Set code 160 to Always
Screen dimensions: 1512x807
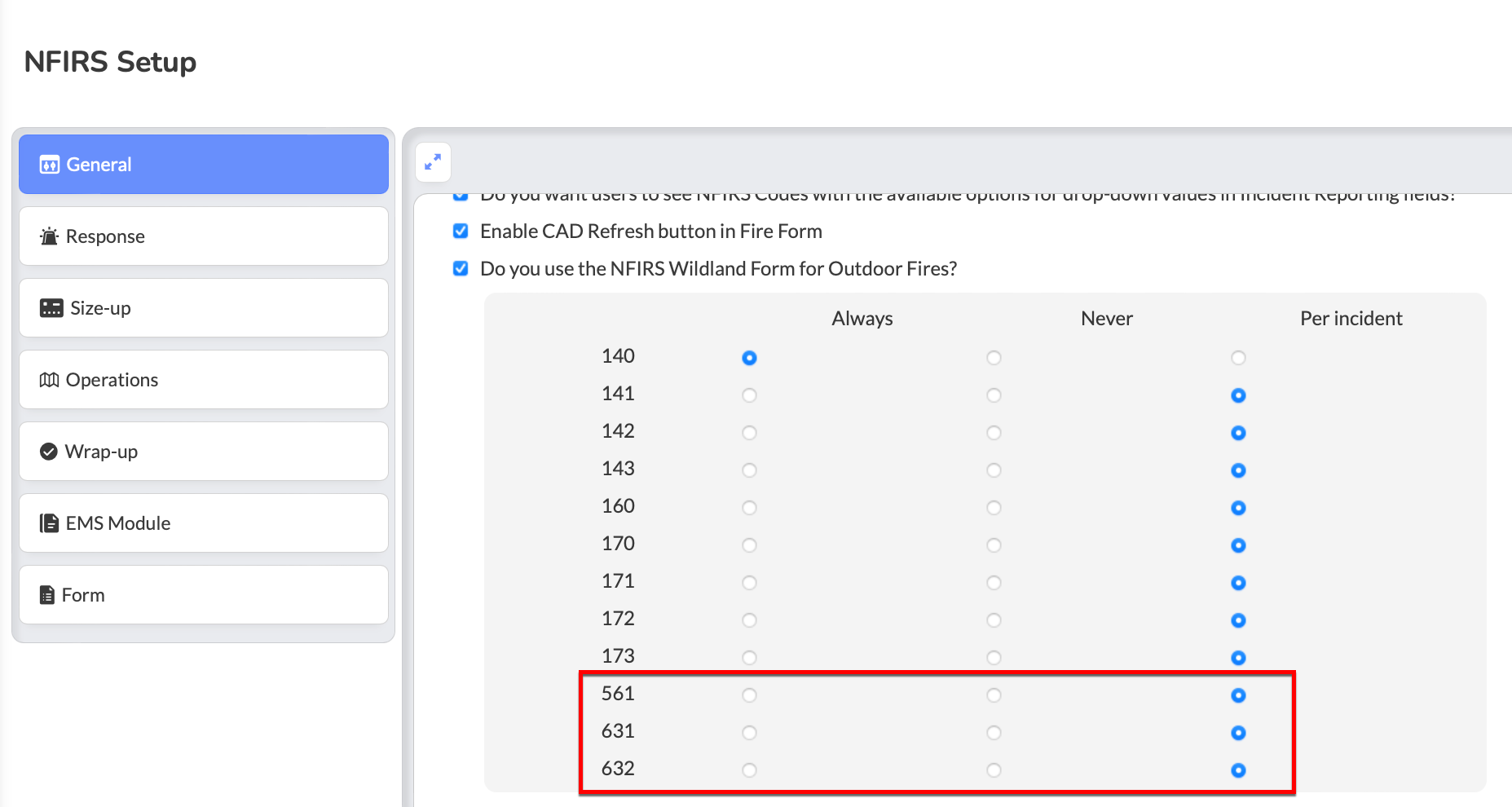[749, 508]
